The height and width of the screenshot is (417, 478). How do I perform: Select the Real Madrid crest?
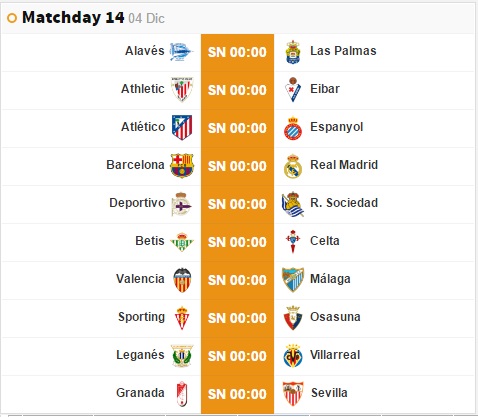(293, 166)
